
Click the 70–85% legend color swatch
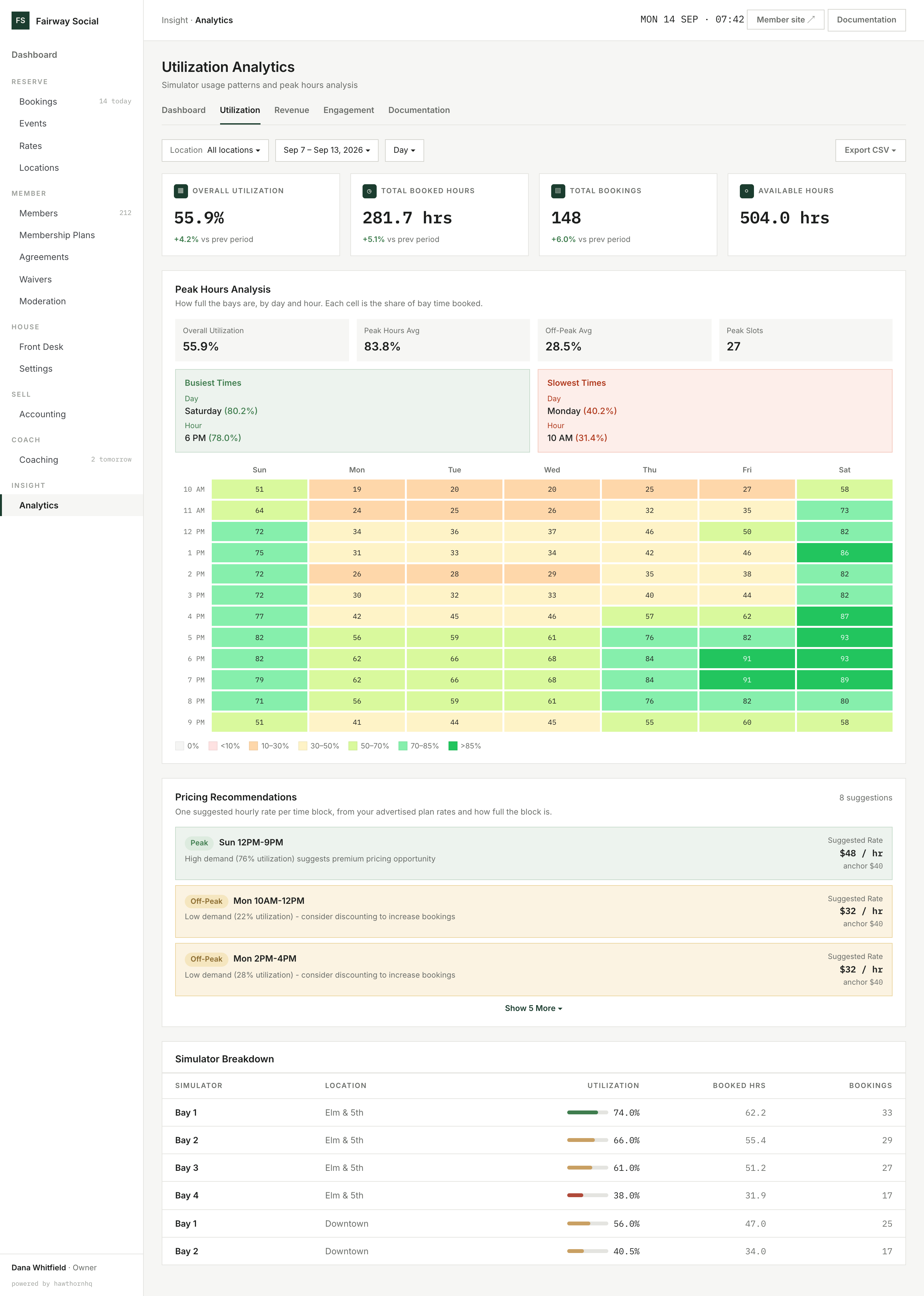(403, 746)
